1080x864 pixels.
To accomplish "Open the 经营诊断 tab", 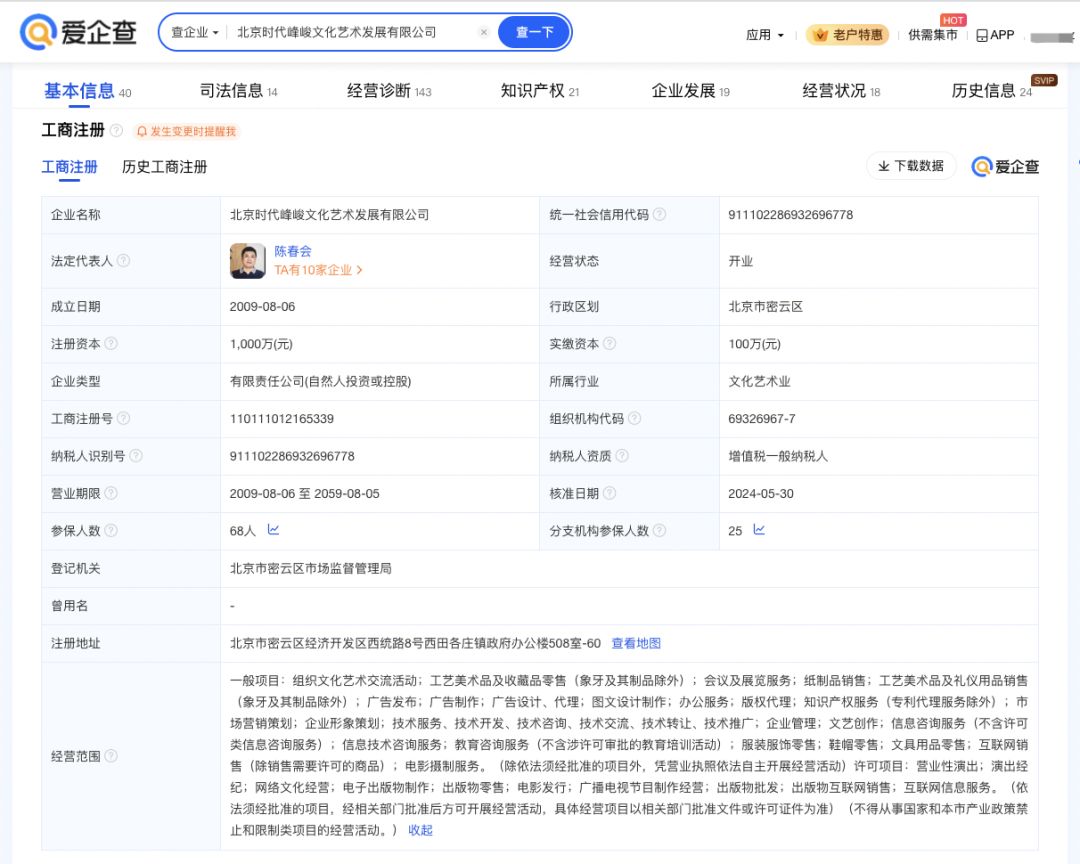I will click(389, 91).
